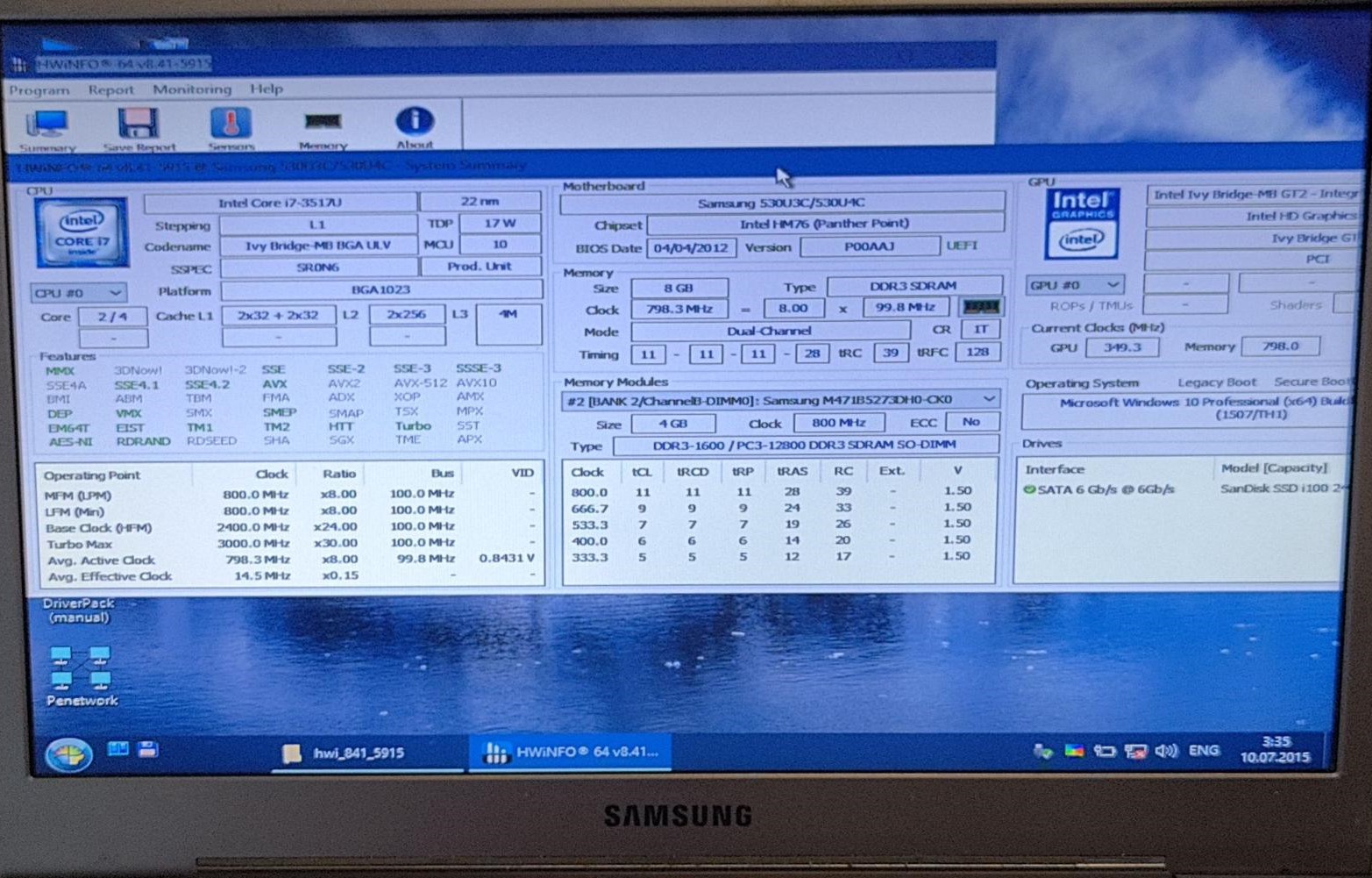Click the volume speaker tray icon
The height and width of the screenshot is (878, 1372).
tap(1166, 751)
